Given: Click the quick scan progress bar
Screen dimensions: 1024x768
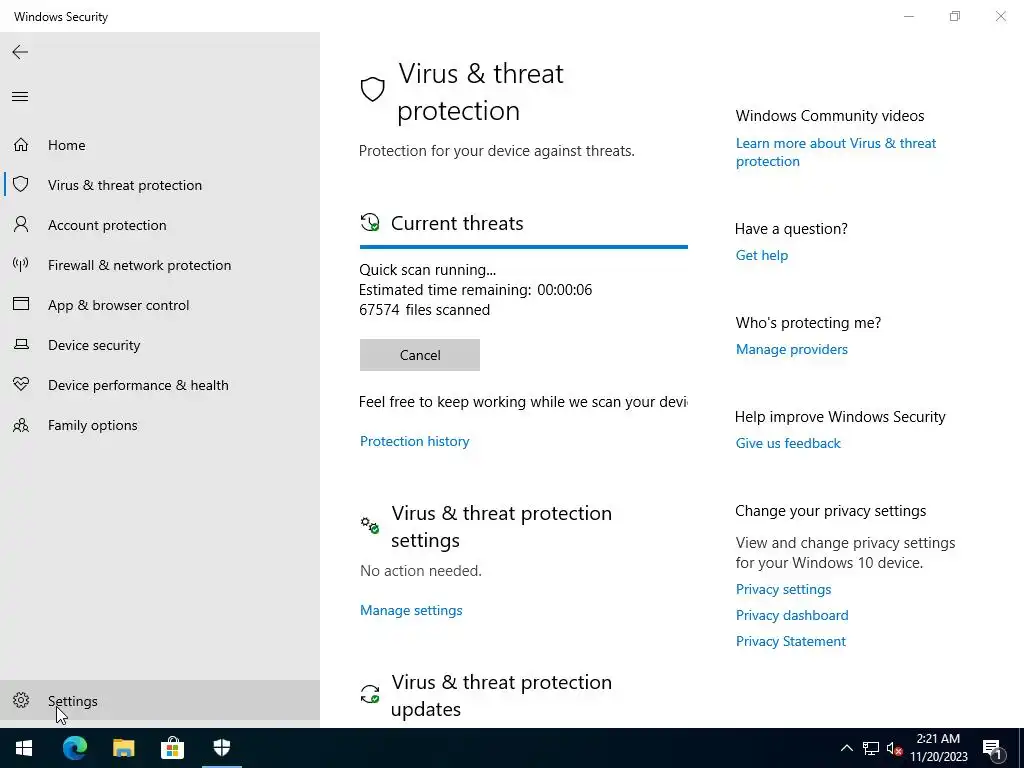Looking at the screenshot, I should point(524,247).
